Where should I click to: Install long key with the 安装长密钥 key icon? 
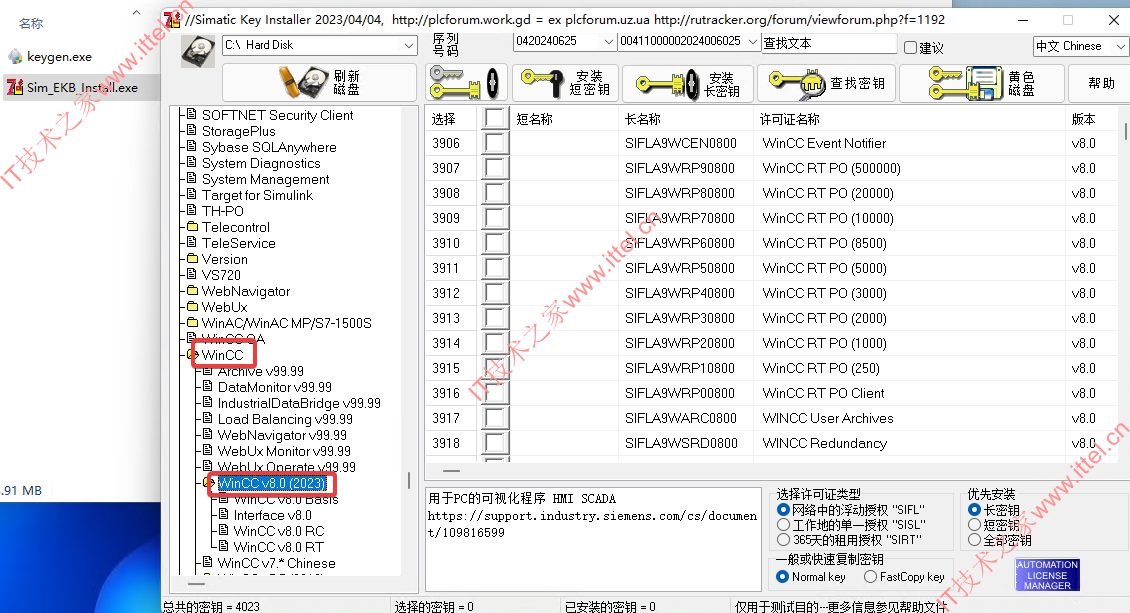(x=667, y=84)
